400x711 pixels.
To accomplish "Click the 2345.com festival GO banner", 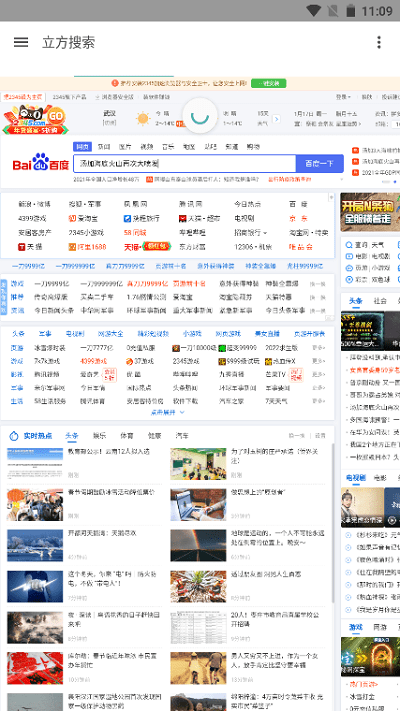I will (35, 119).
